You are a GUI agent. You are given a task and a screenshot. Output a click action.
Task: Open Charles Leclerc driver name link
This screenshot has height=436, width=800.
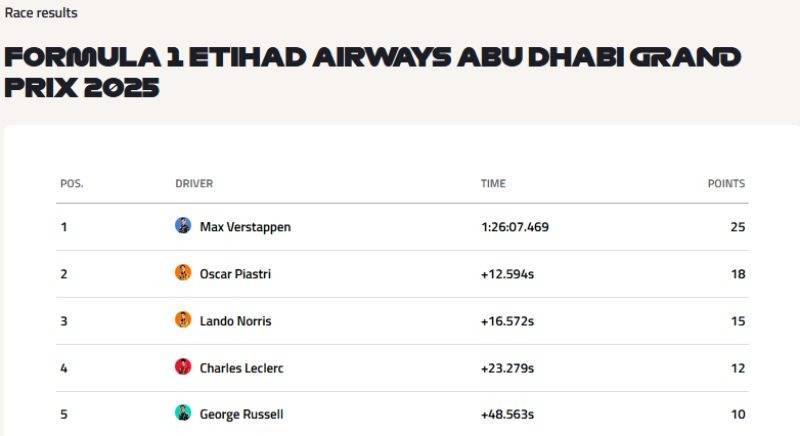point(241,368)
